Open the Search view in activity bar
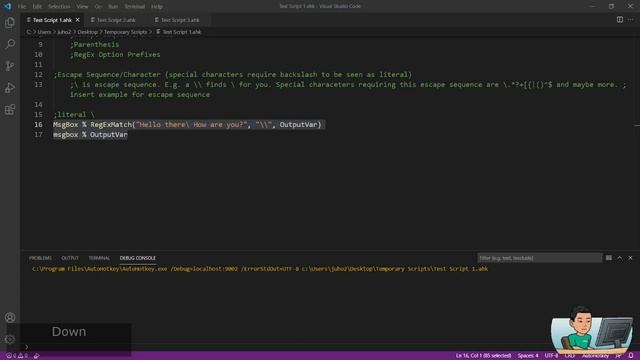This screenshot has height=360, width=640. [10, 44]
